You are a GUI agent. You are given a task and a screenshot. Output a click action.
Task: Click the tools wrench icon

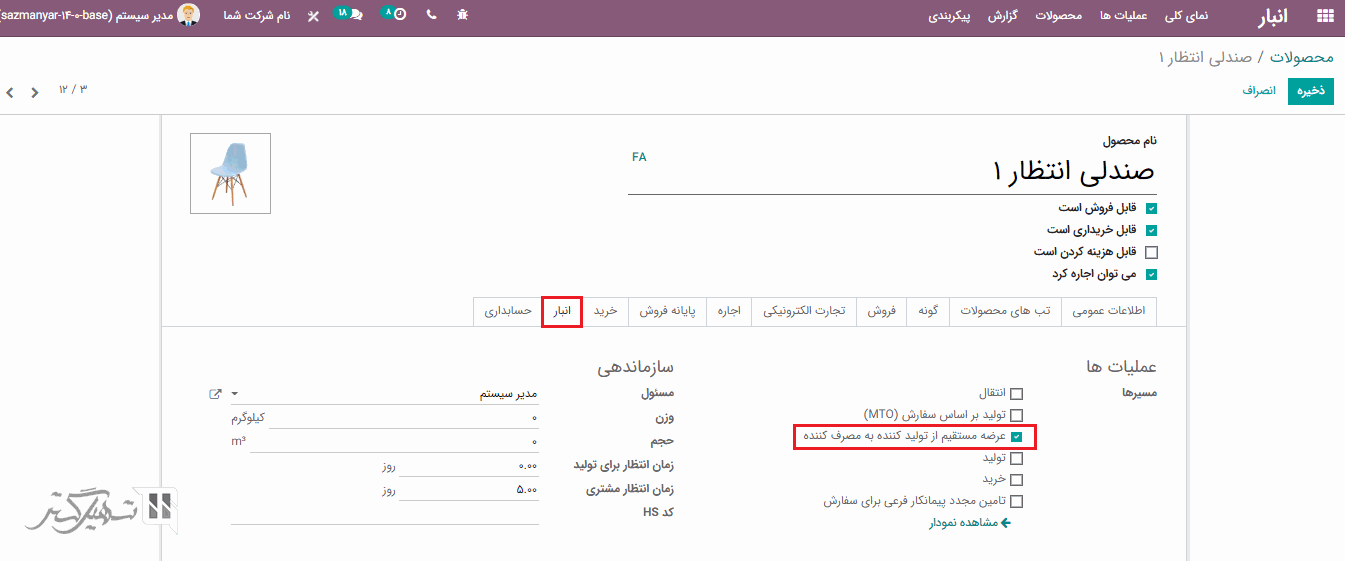pyautogui.click(x=314, y=16)
